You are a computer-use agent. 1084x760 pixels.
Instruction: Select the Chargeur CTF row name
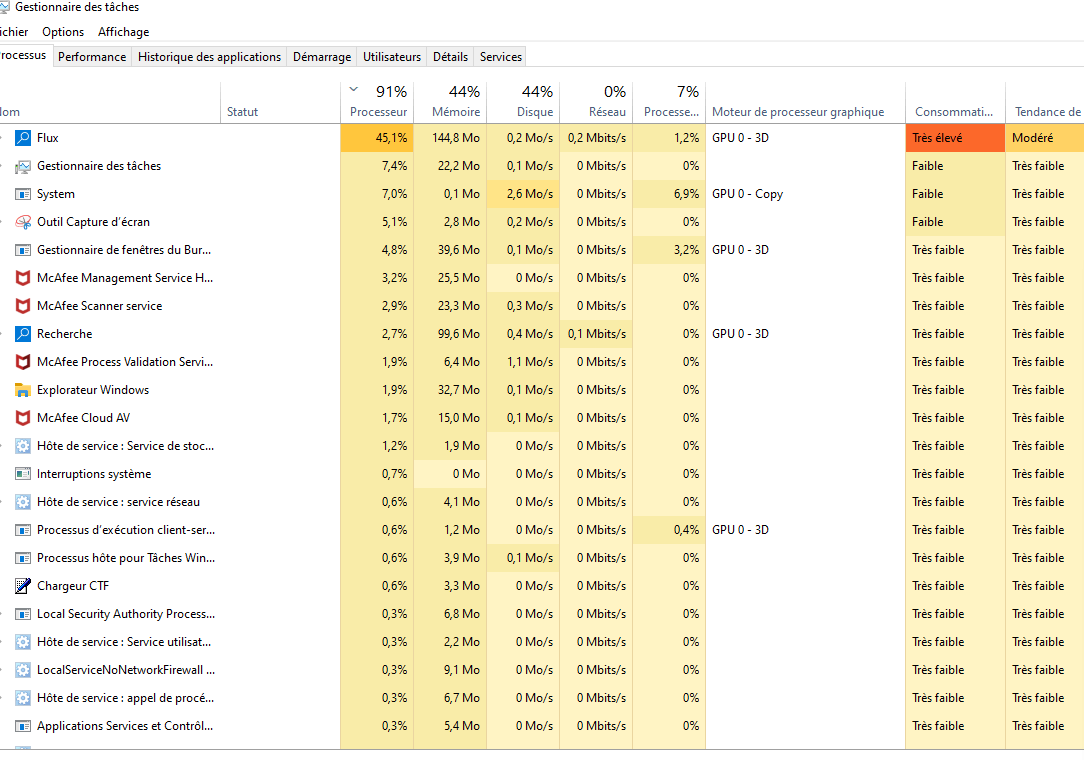(x=73, y=586)
